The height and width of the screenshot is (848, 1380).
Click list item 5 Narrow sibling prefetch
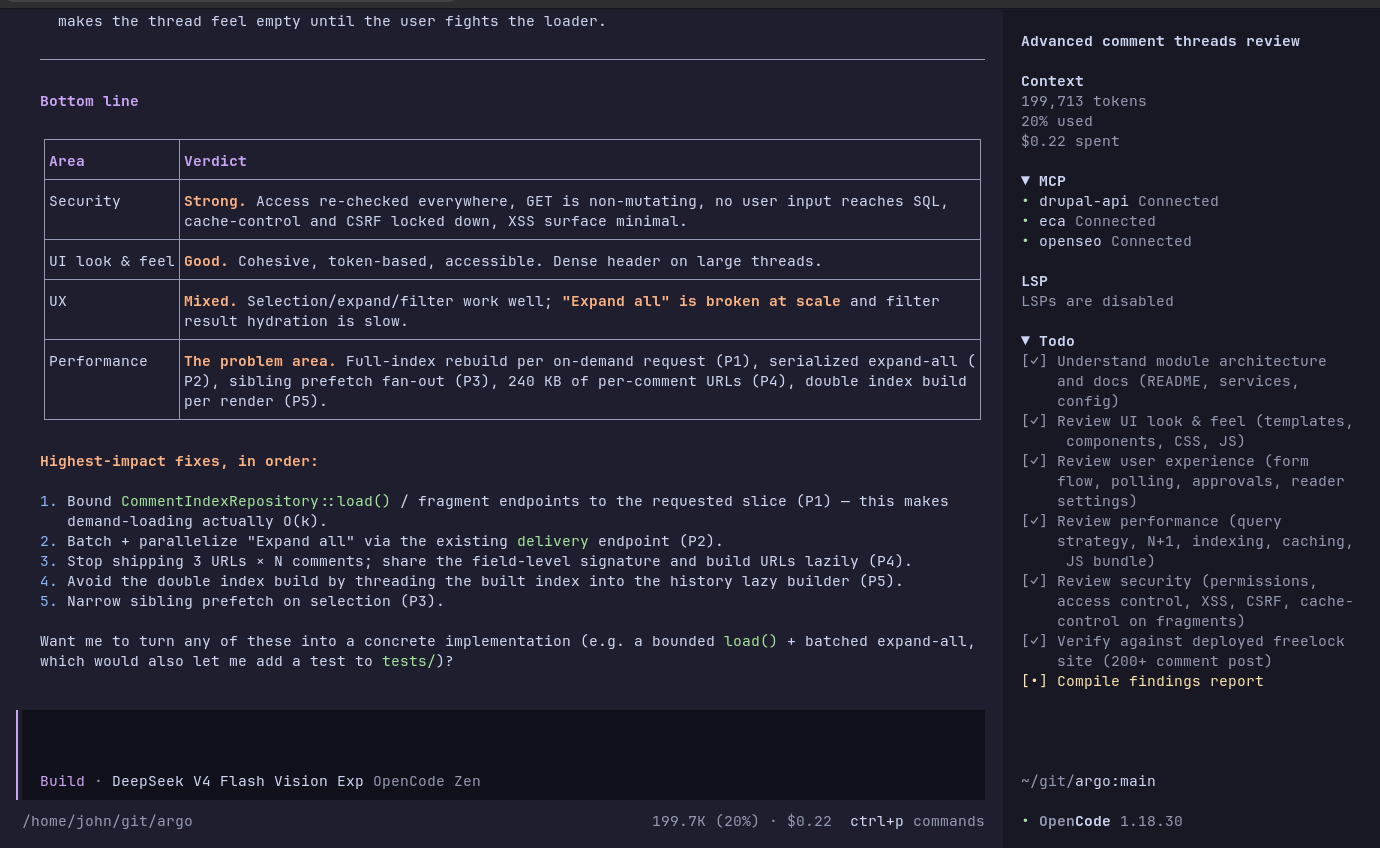click(x=242, y=601)
